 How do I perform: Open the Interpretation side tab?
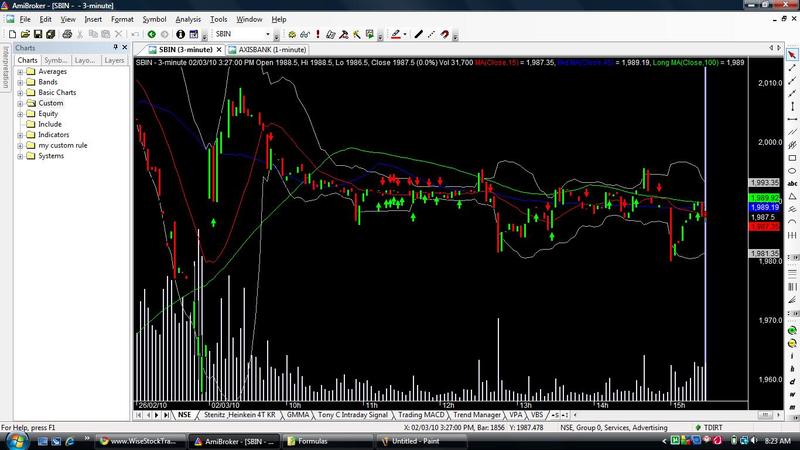click(x=6, y=67)
